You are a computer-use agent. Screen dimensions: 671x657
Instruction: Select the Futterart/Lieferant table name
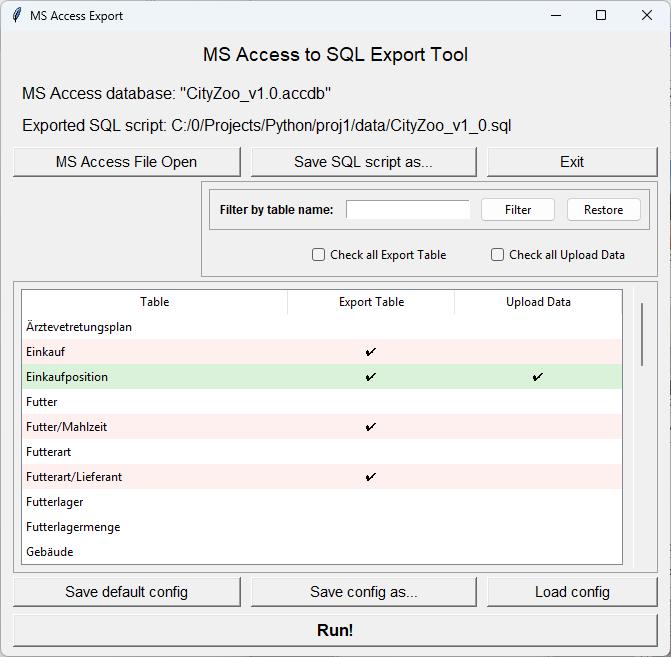(x=74, y=477)
